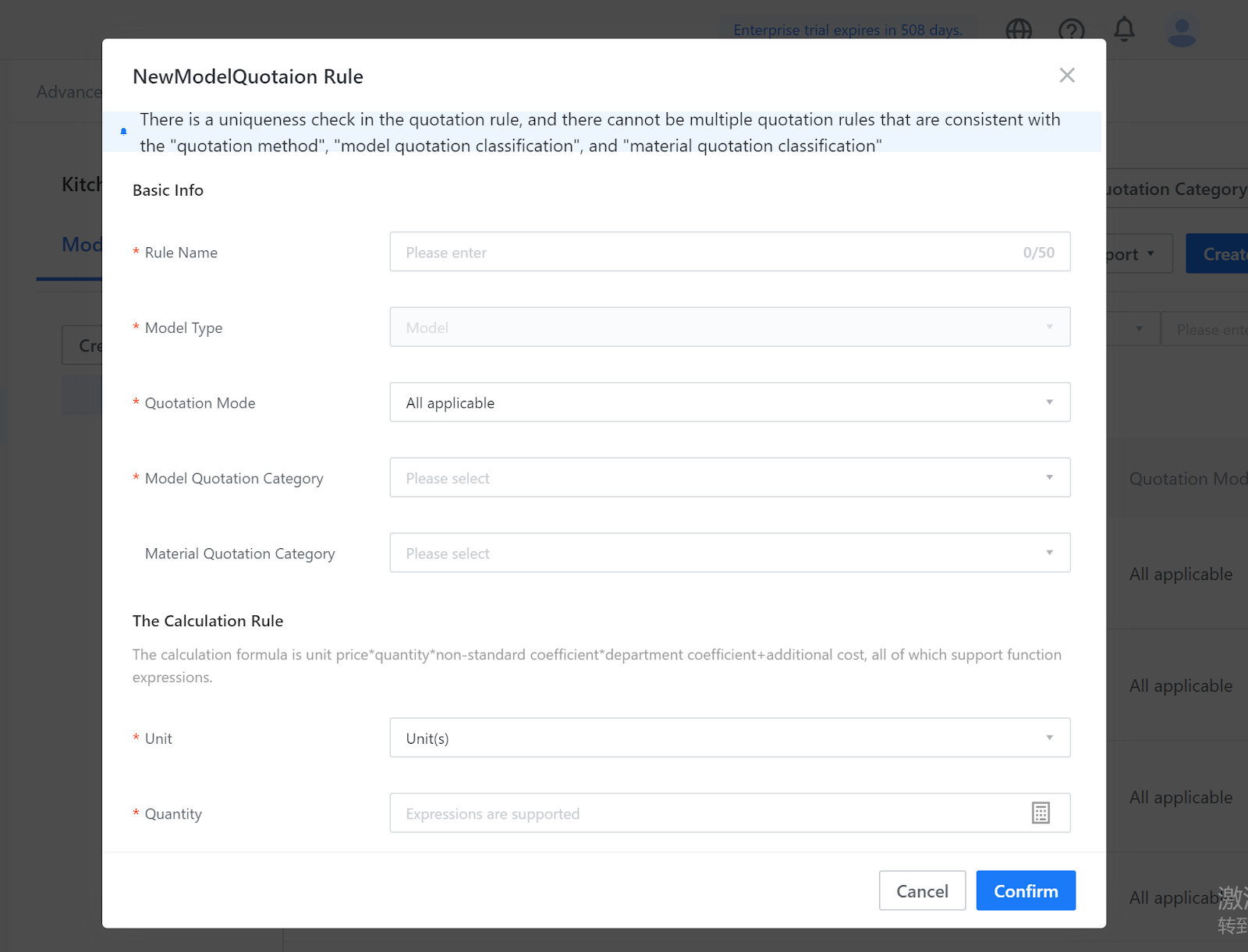This screenshot has width=1248, height=952.
Task: Open the notifications bell icon
Action: pyautogui.click(x=1124, y=30)
